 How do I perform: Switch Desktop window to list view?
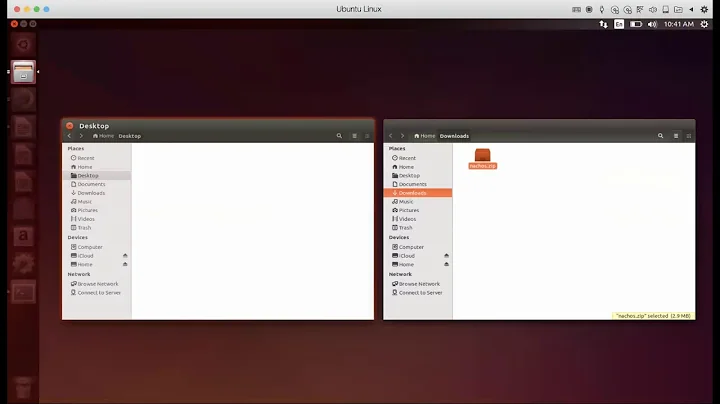pyautogui.click(x=354, y=136)
